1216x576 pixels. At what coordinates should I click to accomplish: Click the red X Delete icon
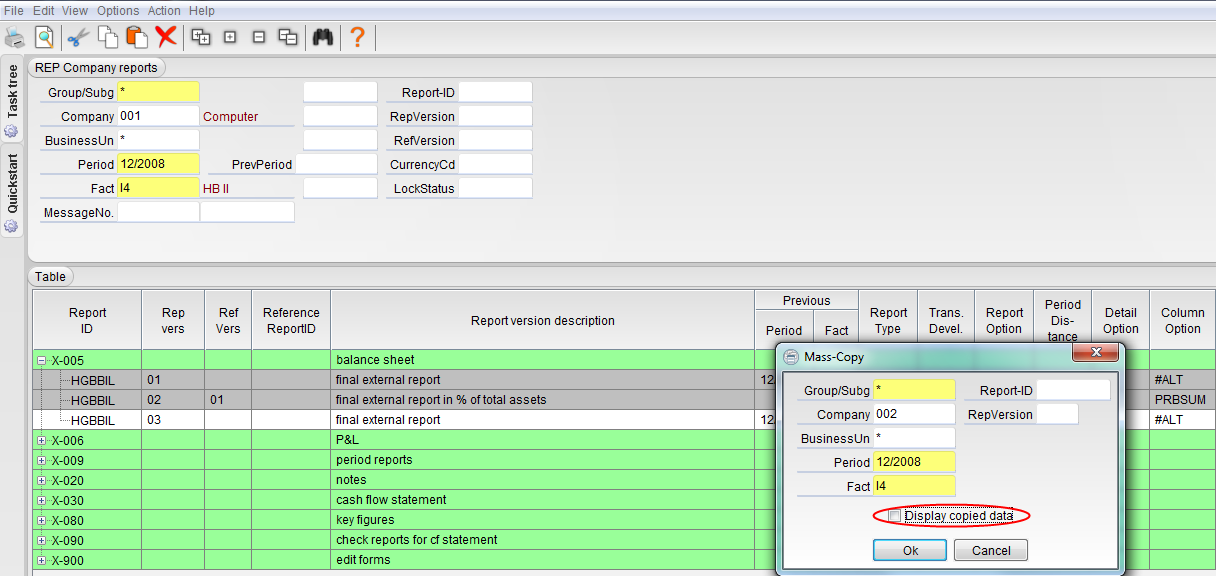(x=166, y=37)
